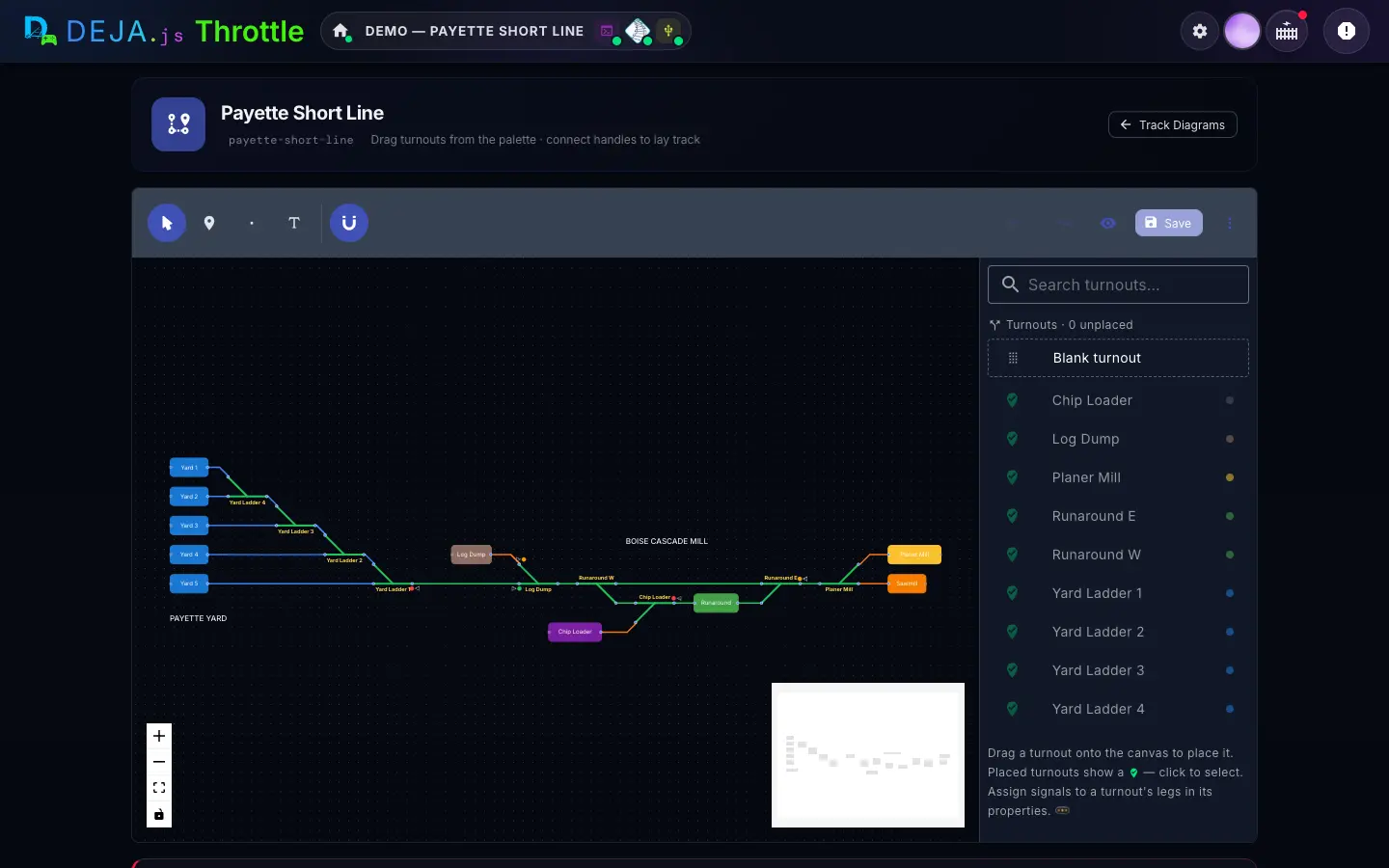Save the track diagram
1389x868 pixels.
(x=1169, y=223)
